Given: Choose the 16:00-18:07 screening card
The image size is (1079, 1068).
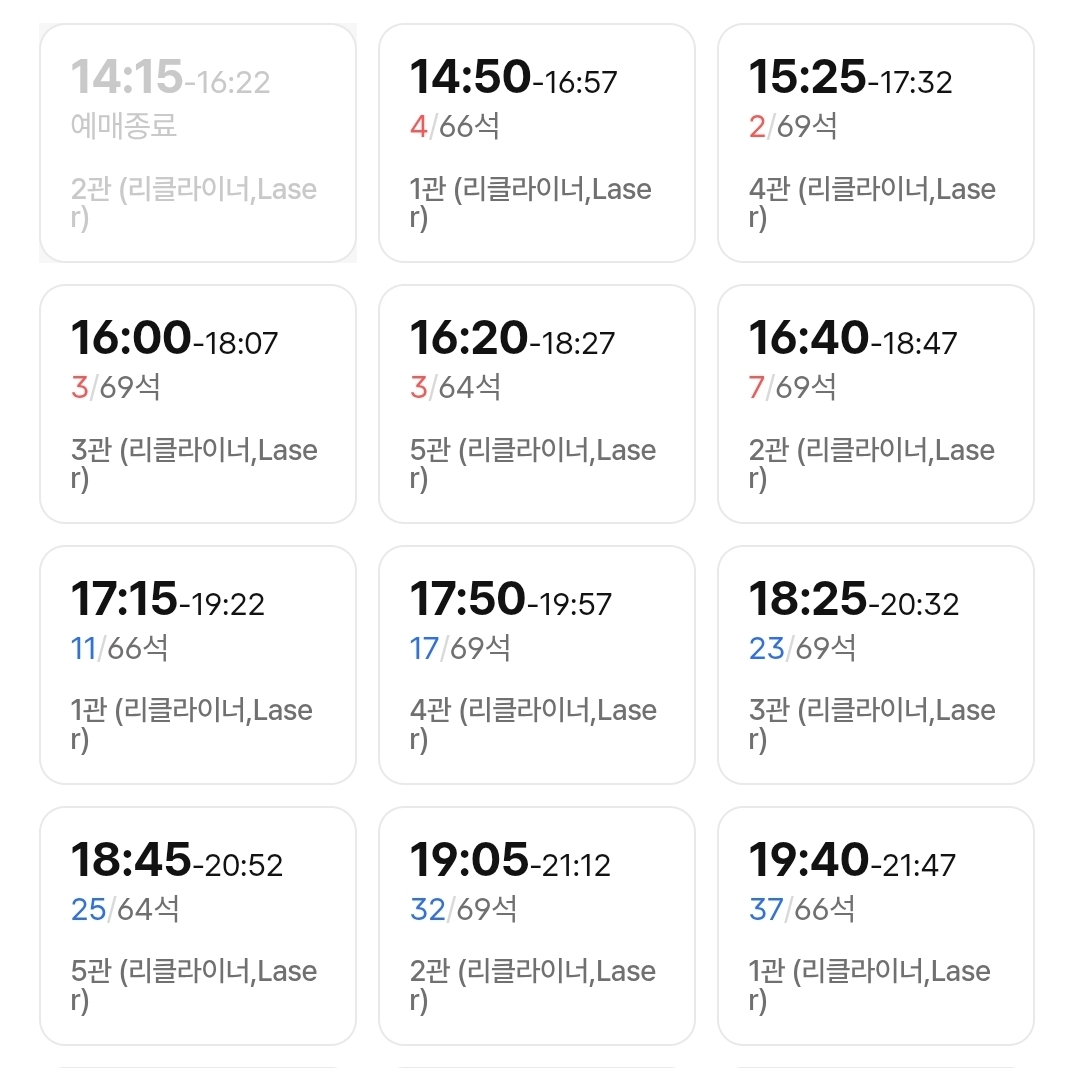Looking at the screenshot, I should click(198, 404).
